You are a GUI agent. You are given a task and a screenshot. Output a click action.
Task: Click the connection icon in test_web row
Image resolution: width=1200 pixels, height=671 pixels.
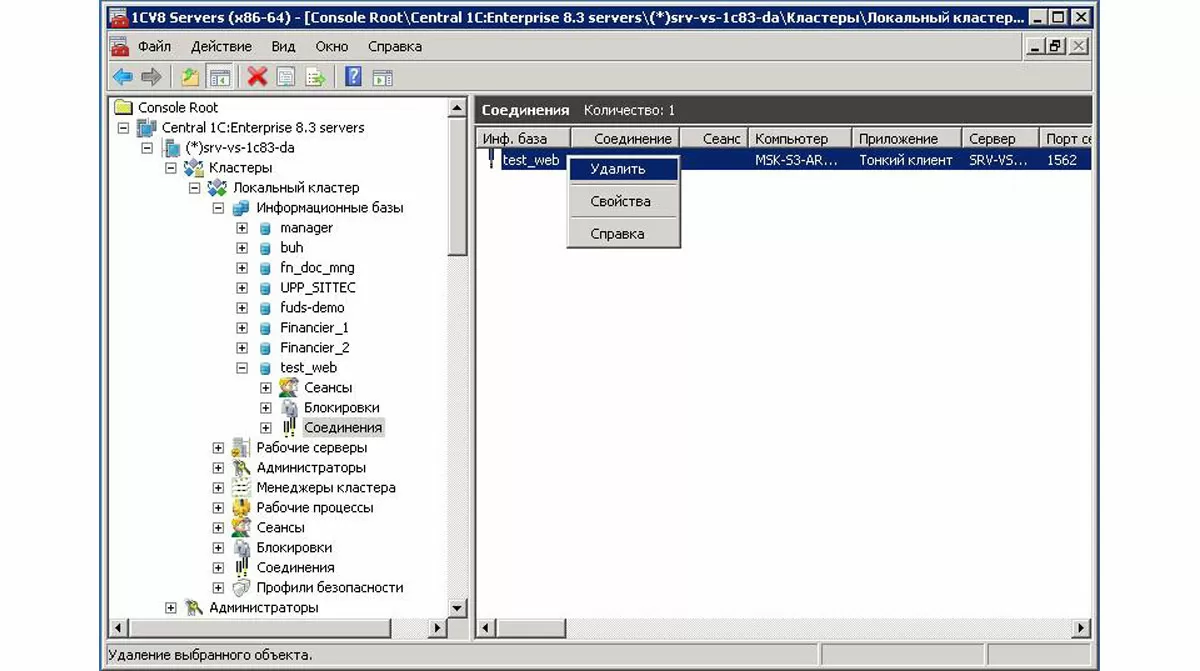click(491, 159)
